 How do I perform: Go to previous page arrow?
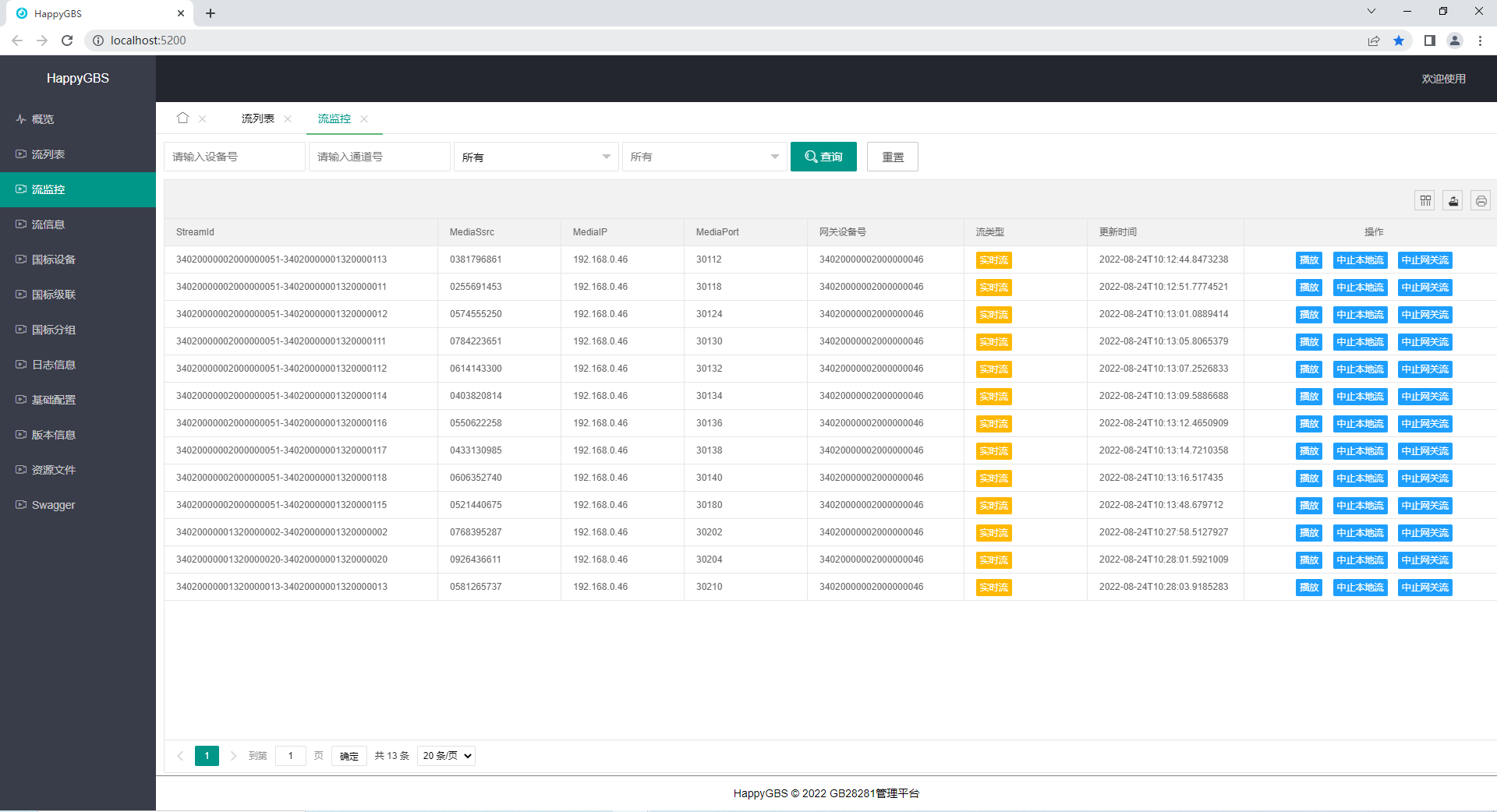click(180, 756)
